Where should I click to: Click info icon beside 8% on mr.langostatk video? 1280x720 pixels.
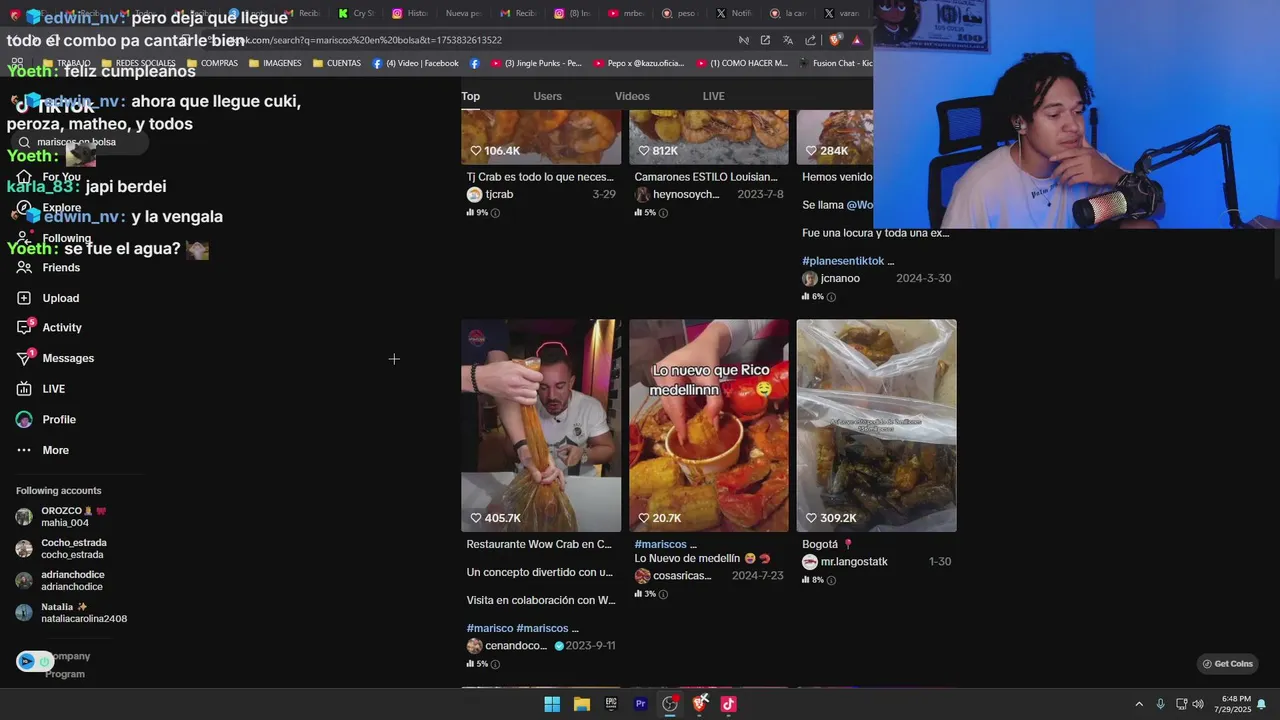[x=831, y=580]
